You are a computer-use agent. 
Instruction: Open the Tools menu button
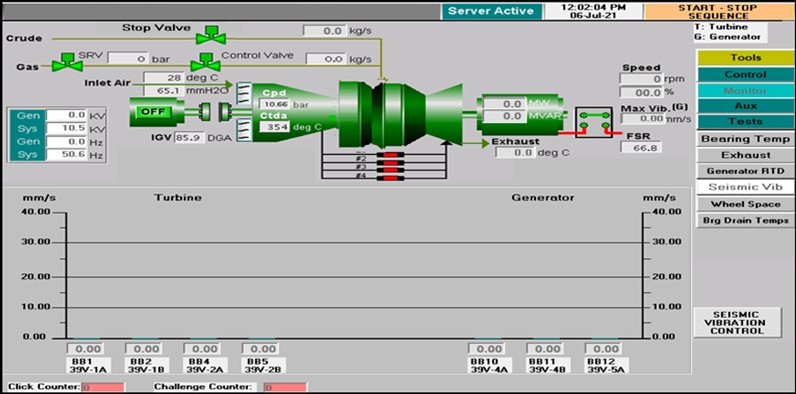pos(745,58)
